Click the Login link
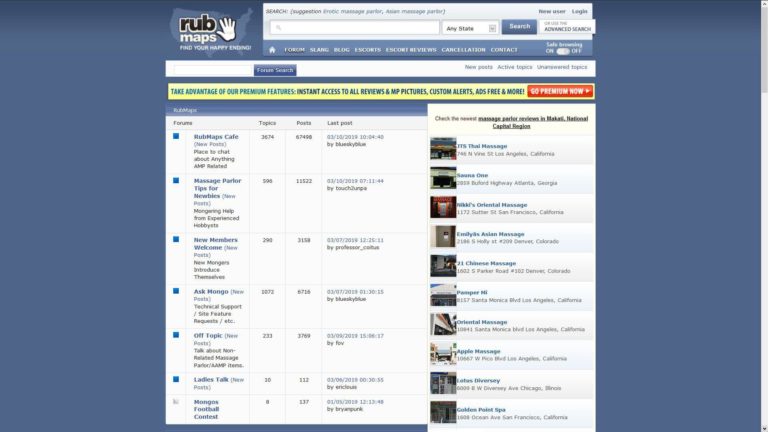The image size is (768, 432). [x=579, y=11]
